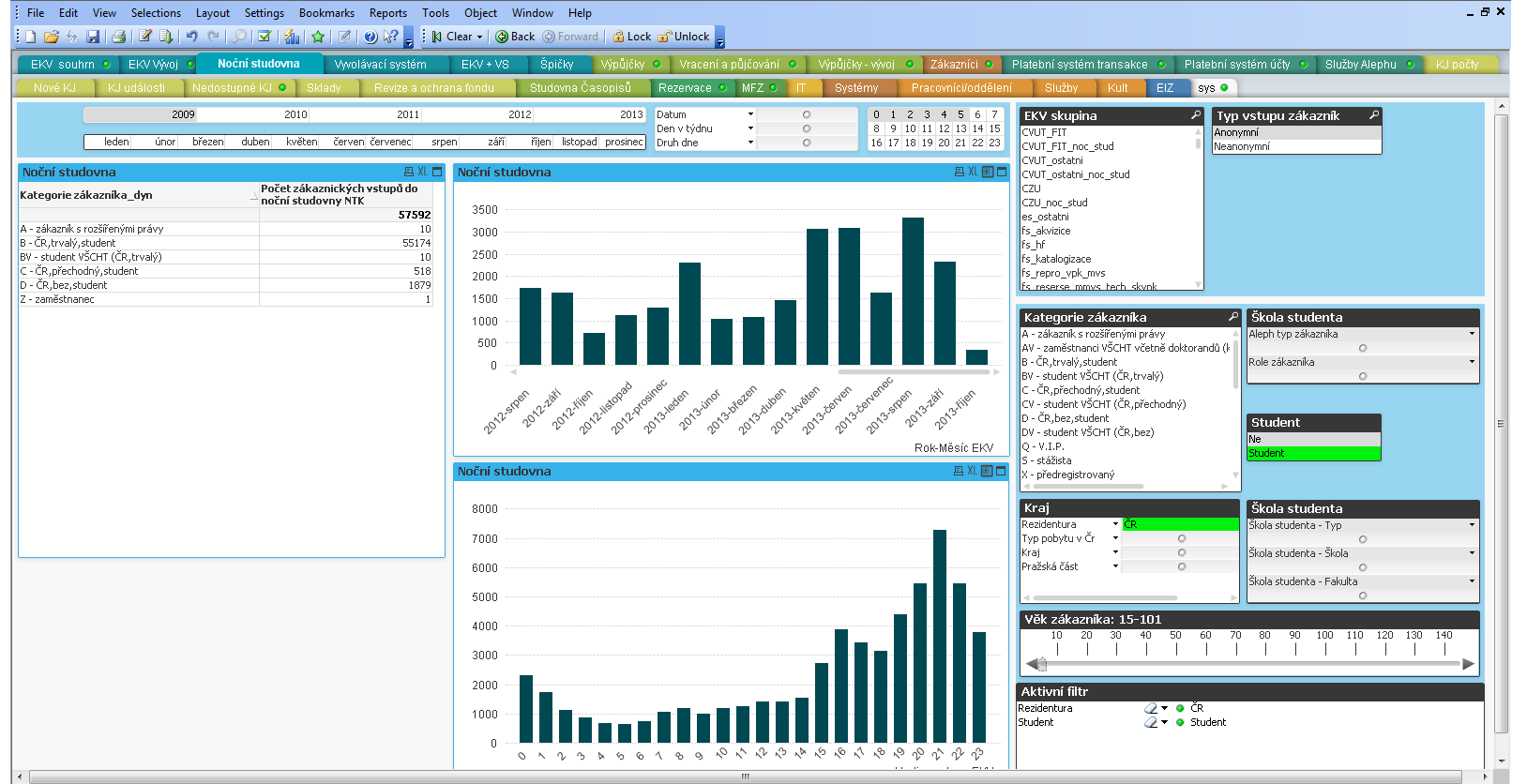The height and width of the screenshot is (784, 1527).
Task: Open the Škola studenta - Fakulta dropdown
Action: [1472, 581]
